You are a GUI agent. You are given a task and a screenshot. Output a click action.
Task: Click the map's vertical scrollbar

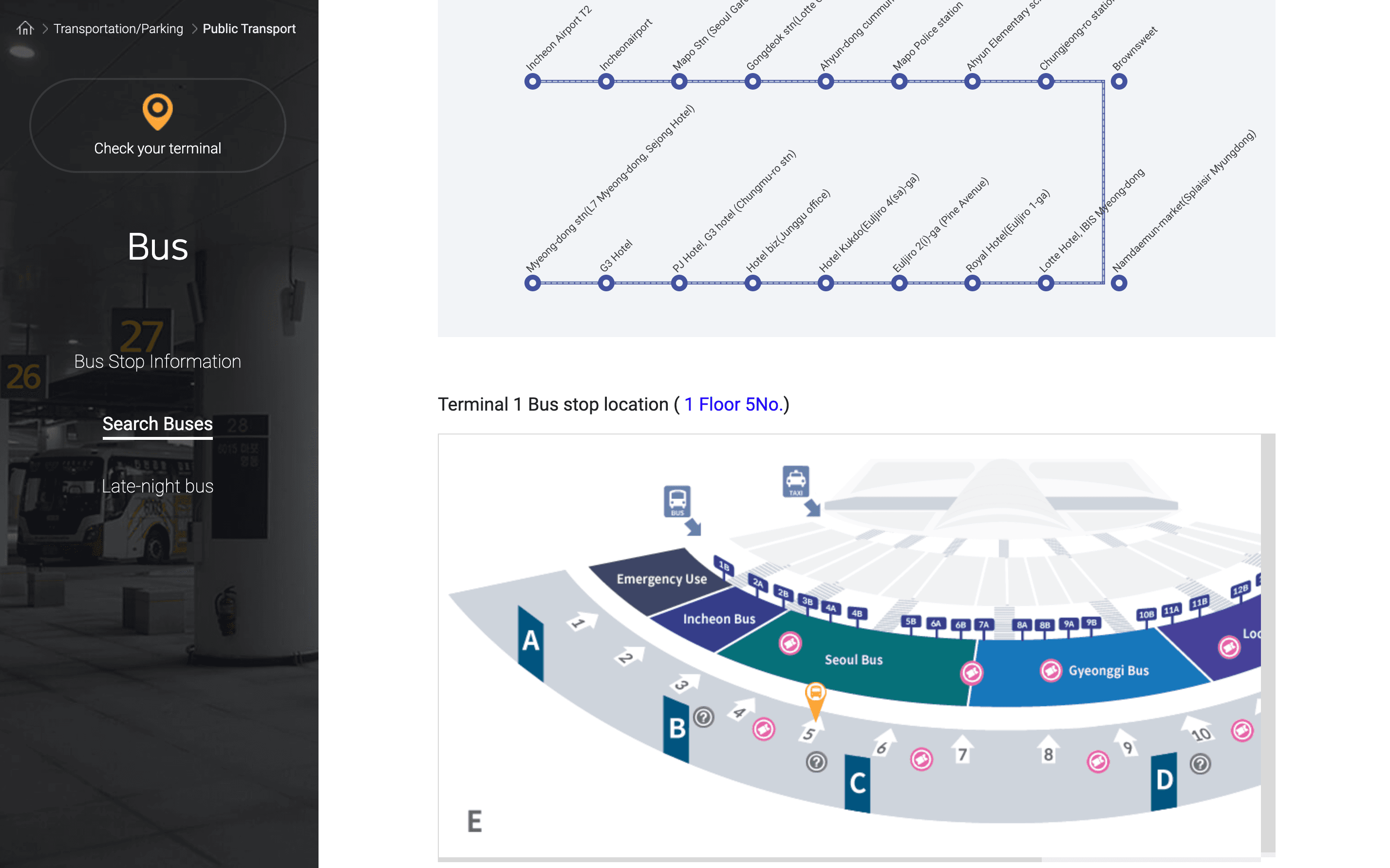(1268, 643)
